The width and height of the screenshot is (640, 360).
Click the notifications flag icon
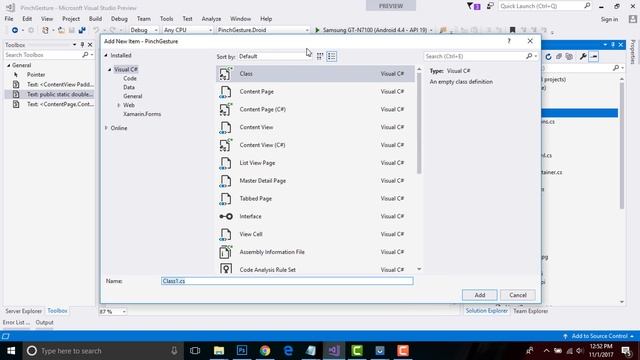[473, 6]
